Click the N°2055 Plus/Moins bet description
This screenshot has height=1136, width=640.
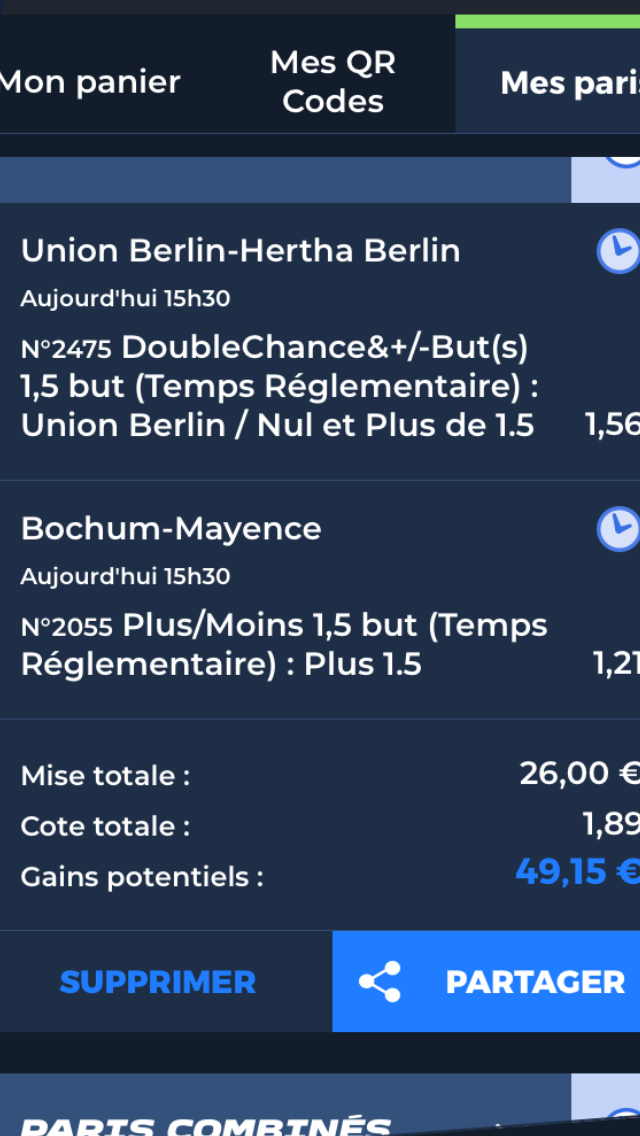coord(284,644)
